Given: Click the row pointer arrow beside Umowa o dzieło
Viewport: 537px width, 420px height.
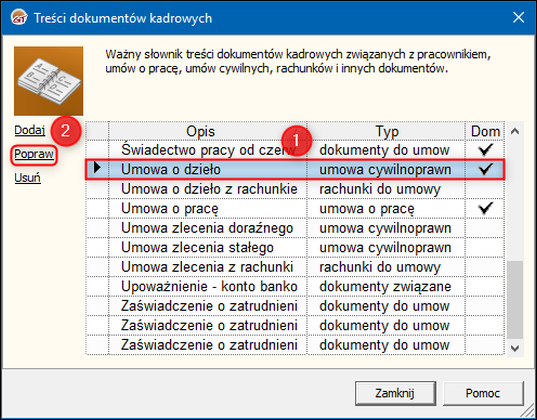Looking at the screenshot, I should pyautogui.click(x=97, y=168).
